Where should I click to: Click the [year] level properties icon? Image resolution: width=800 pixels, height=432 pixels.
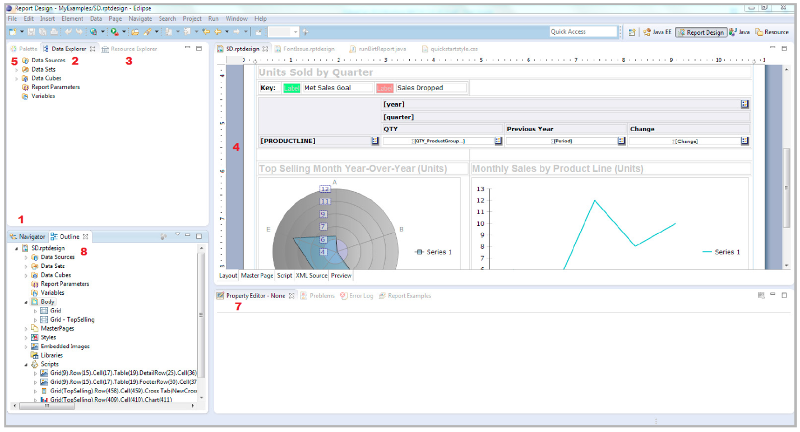point(745,104)
